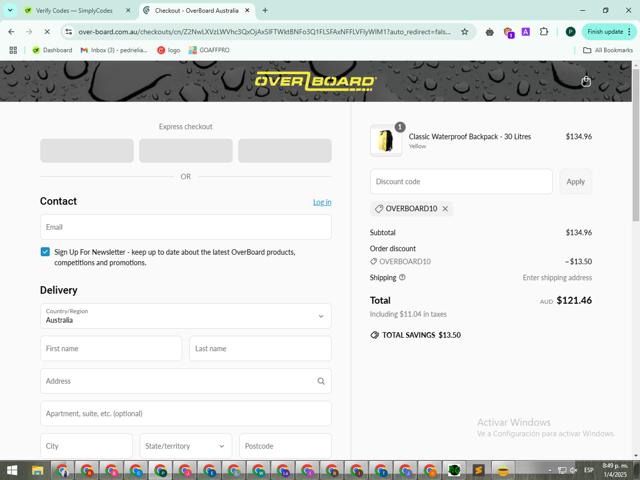This screenshot has height=480, width=640.
Task: Open the tab search chevron in Chrome
Action: pos(10,11)
